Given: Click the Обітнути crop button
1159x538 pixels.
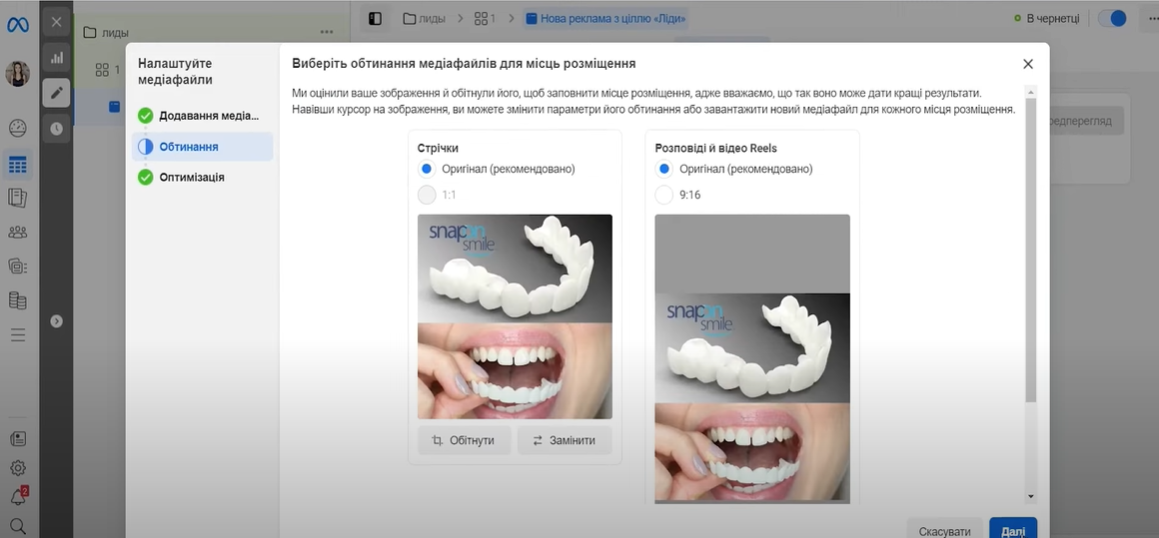Looking at the screenshot, I should [x=464, y=441].
